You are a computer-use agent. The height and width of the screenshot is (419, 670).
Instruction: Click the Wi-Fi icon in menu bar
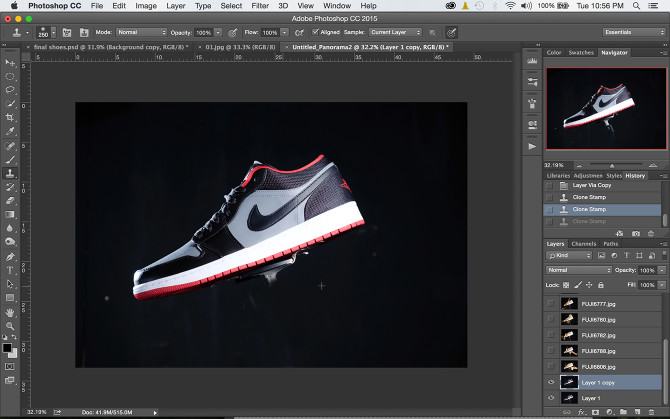click(x=510, y=6)
